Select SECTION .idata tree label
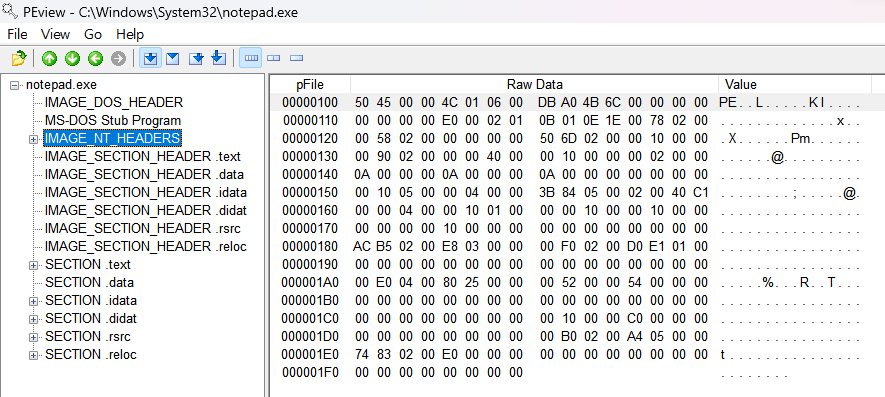The width and height of the screenshot is (885, 397). (91, 300)
